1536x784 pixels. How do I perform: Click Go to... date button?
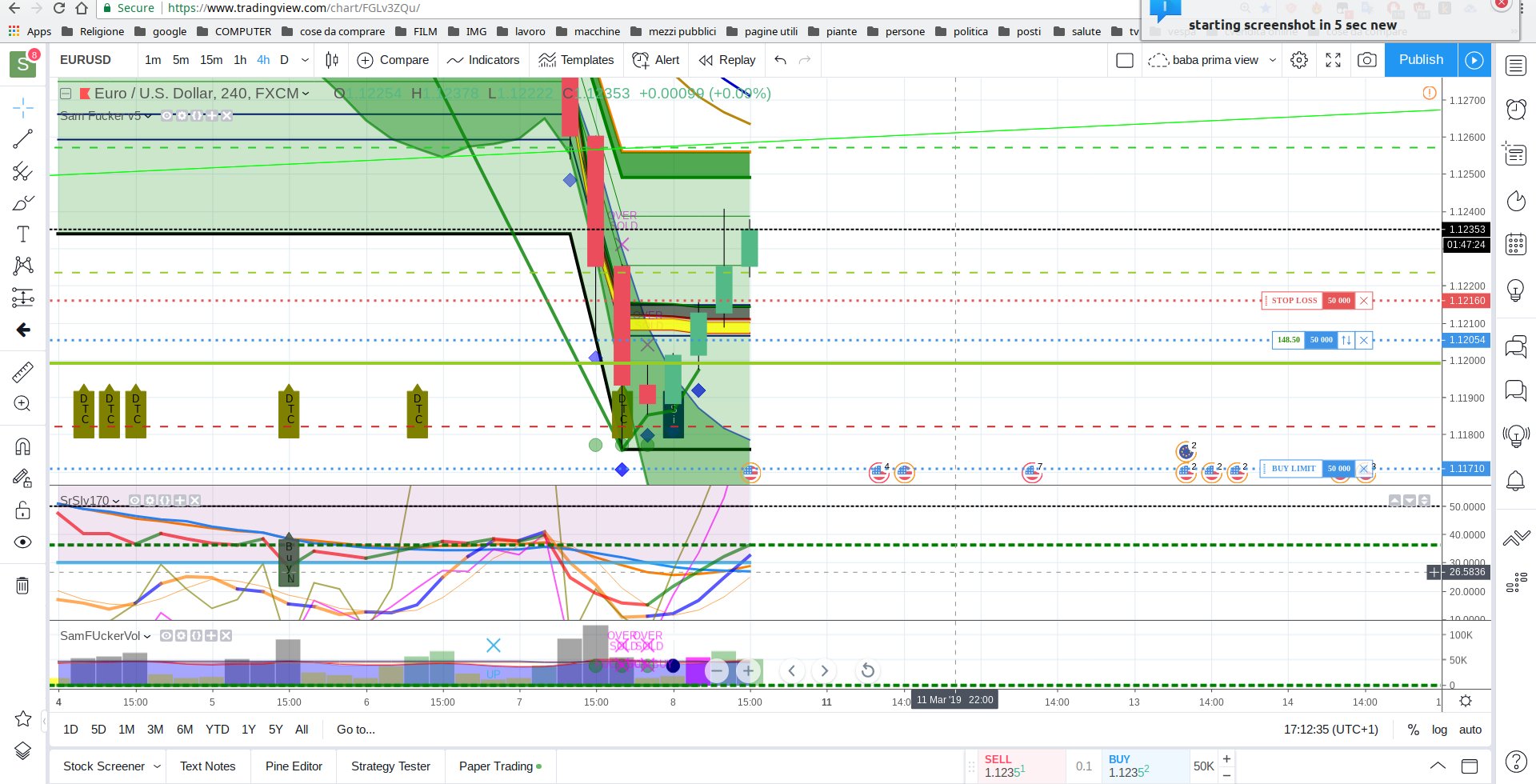(356, 730)
